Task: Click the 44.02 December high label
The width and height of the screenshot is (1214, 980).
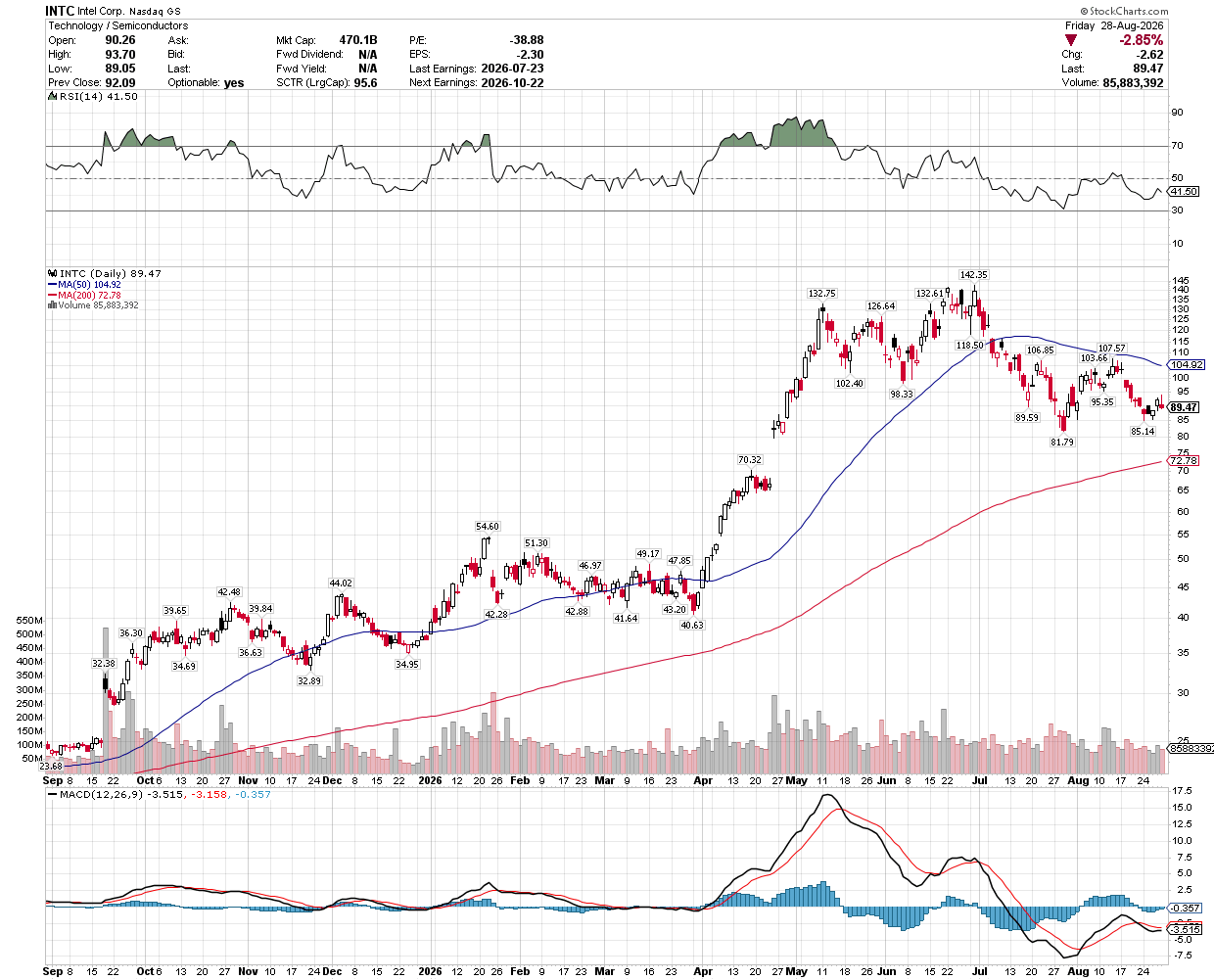Action: (340, 583)
